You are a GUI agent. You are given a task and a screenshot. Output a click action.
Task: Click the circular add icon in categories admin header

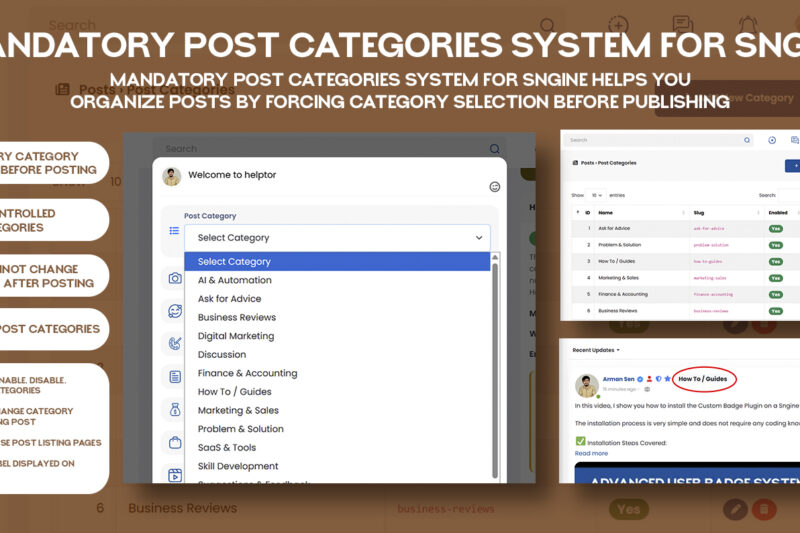pyautogui.click(x=772, y=140)
